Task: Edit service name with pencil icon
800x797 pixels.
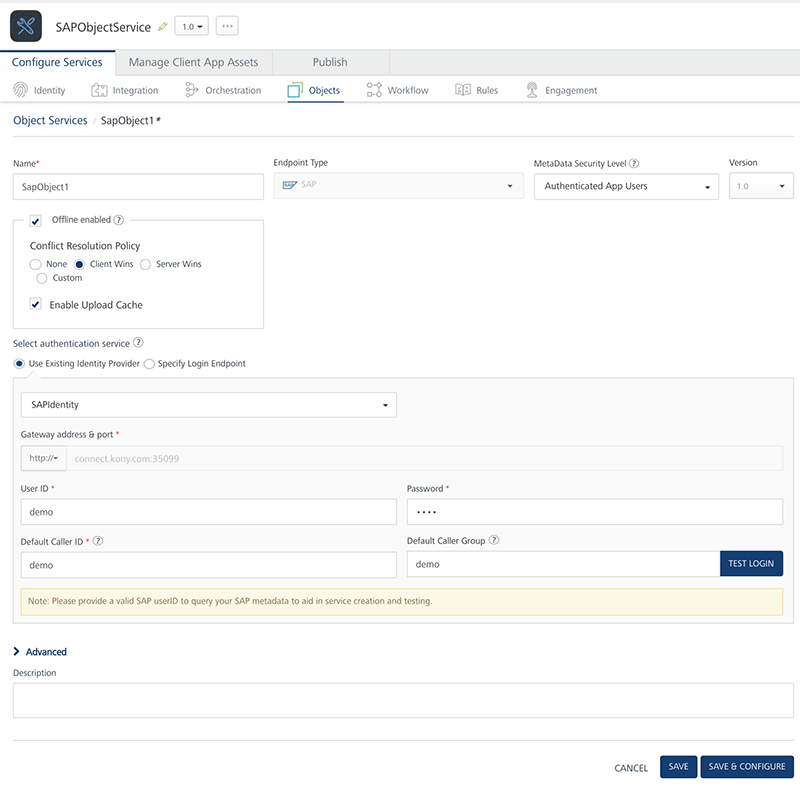Action: click(163, 27)
